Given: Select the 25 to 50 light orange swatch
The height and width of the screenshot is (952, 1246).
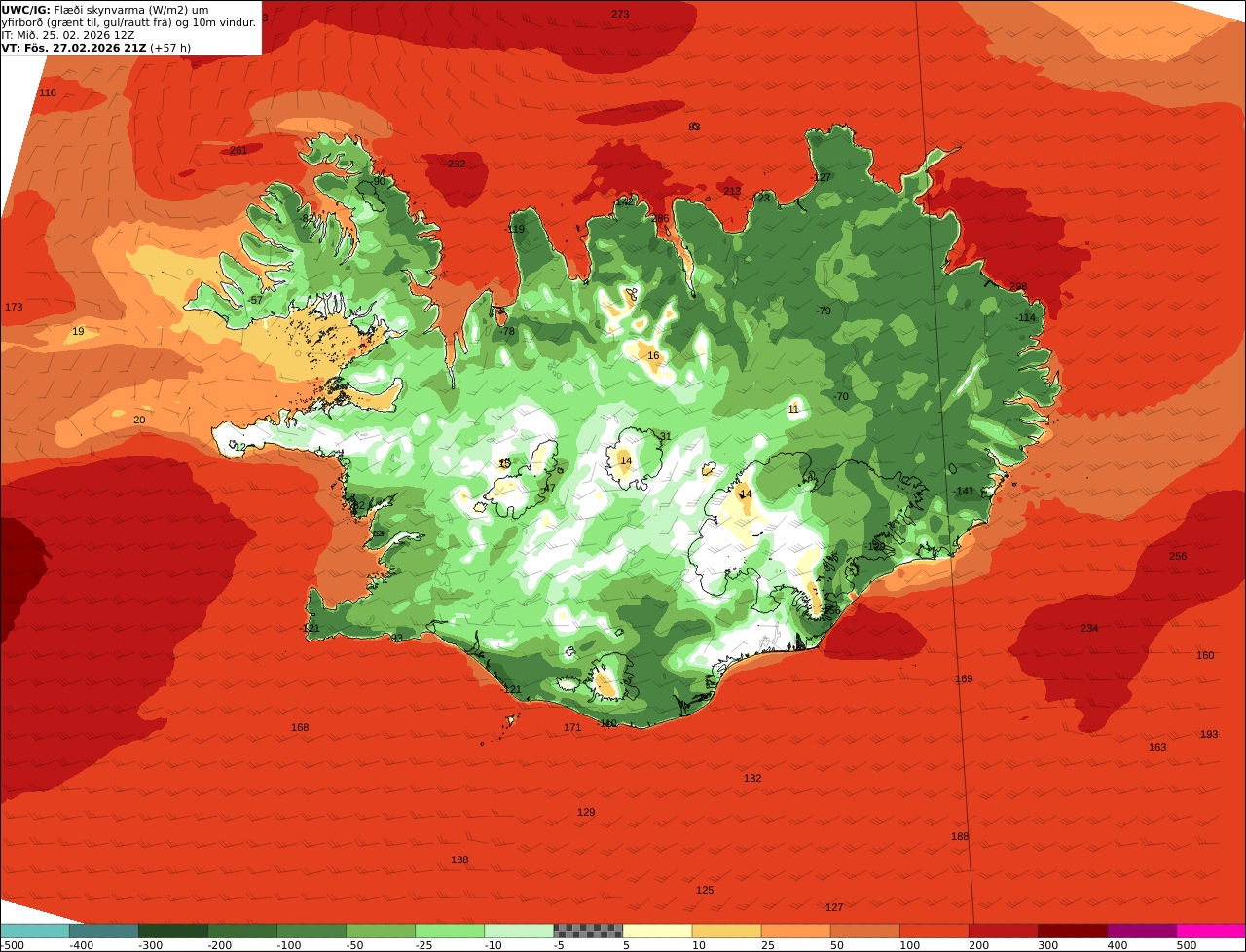Looking at the screenshot, I should pos(795,931).
